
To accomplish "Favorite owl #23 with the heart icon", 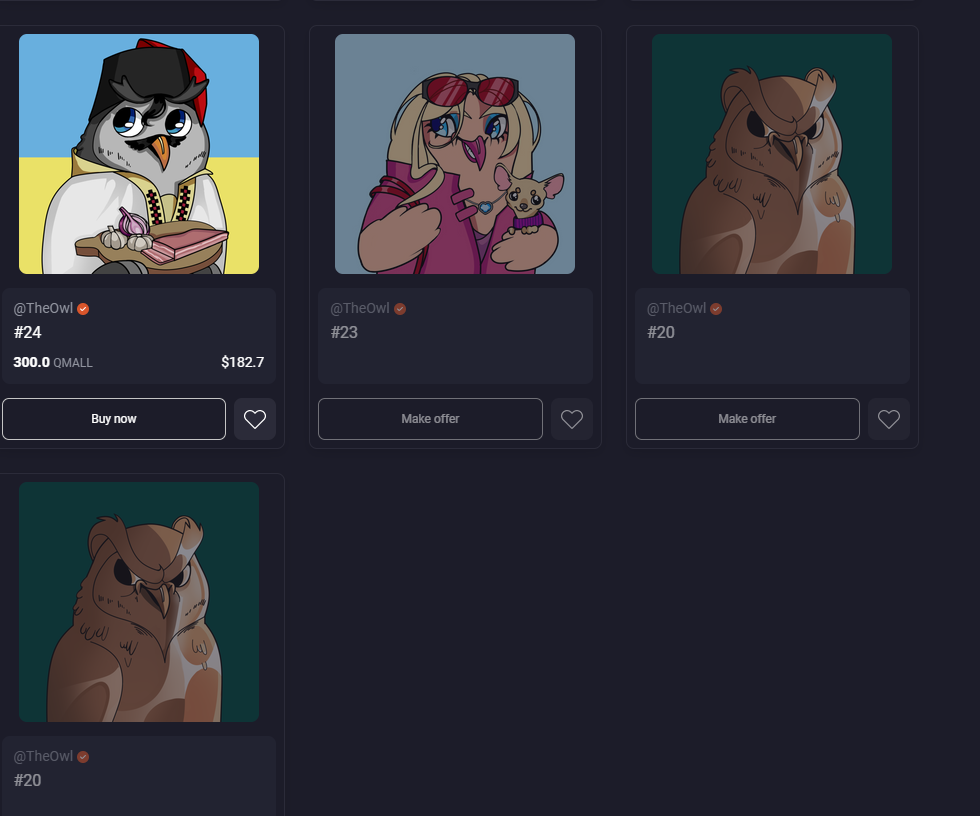I will [x=572, y=419].
